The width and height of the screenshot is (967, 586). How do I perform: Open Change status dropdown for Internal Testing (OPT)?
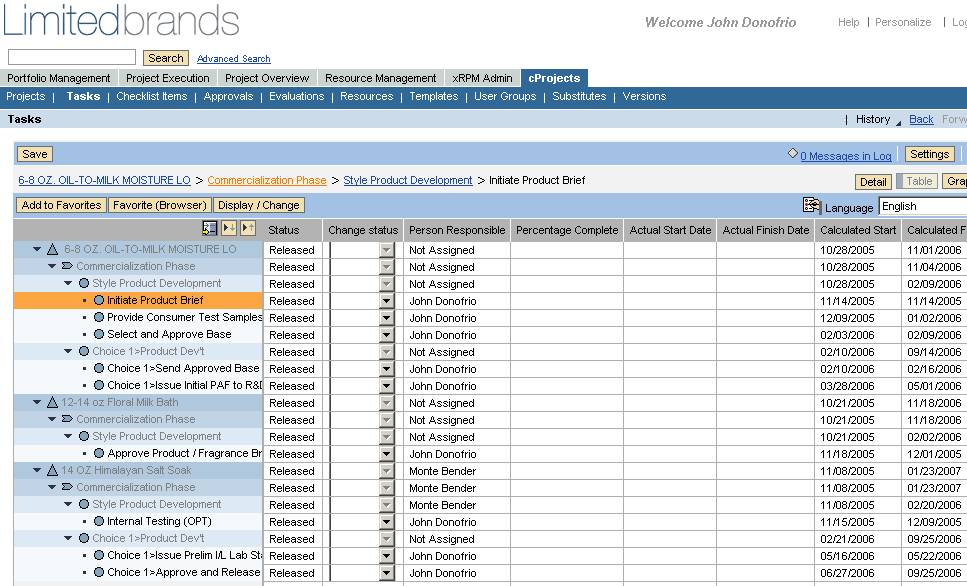pos(387,522)
